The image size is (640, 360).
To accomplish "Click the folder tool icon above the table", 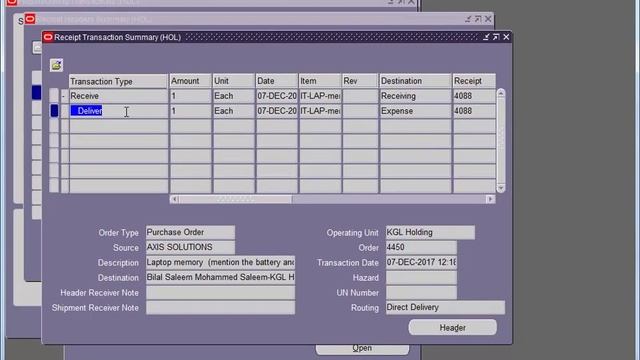I will point(56,65).
